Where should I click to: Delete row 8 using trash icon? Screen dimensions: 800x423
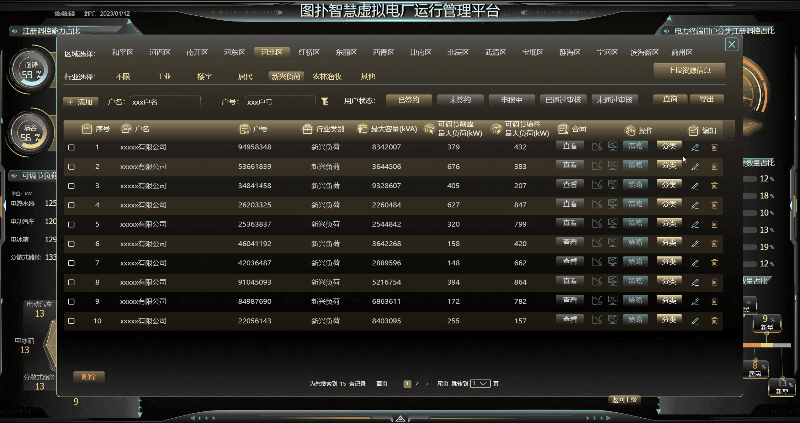tap(714, 282)
